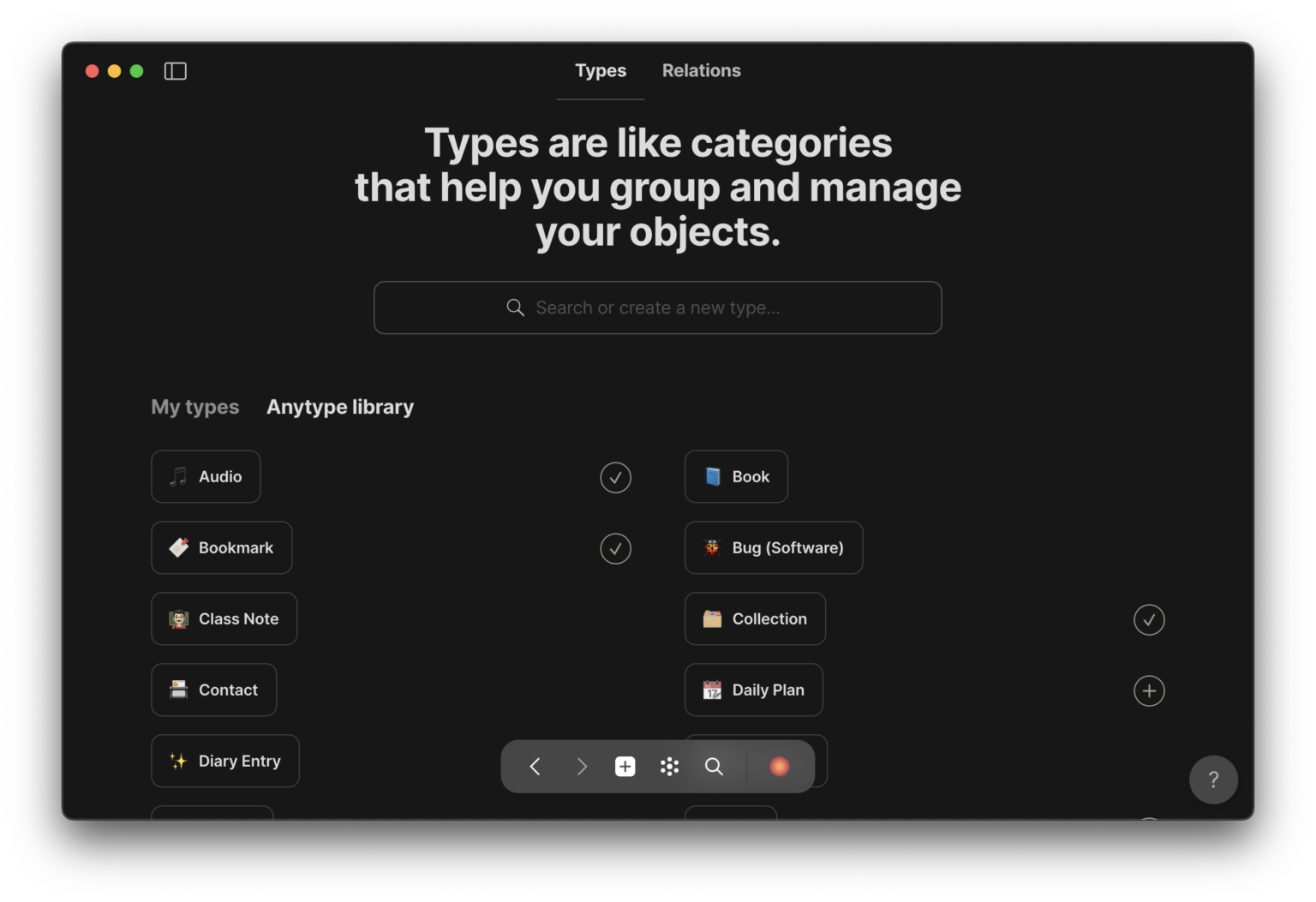This screenshot has height=902, width=1316.
Task: Add Daily Plan via the plus circle
Action: pos(1149,690)
